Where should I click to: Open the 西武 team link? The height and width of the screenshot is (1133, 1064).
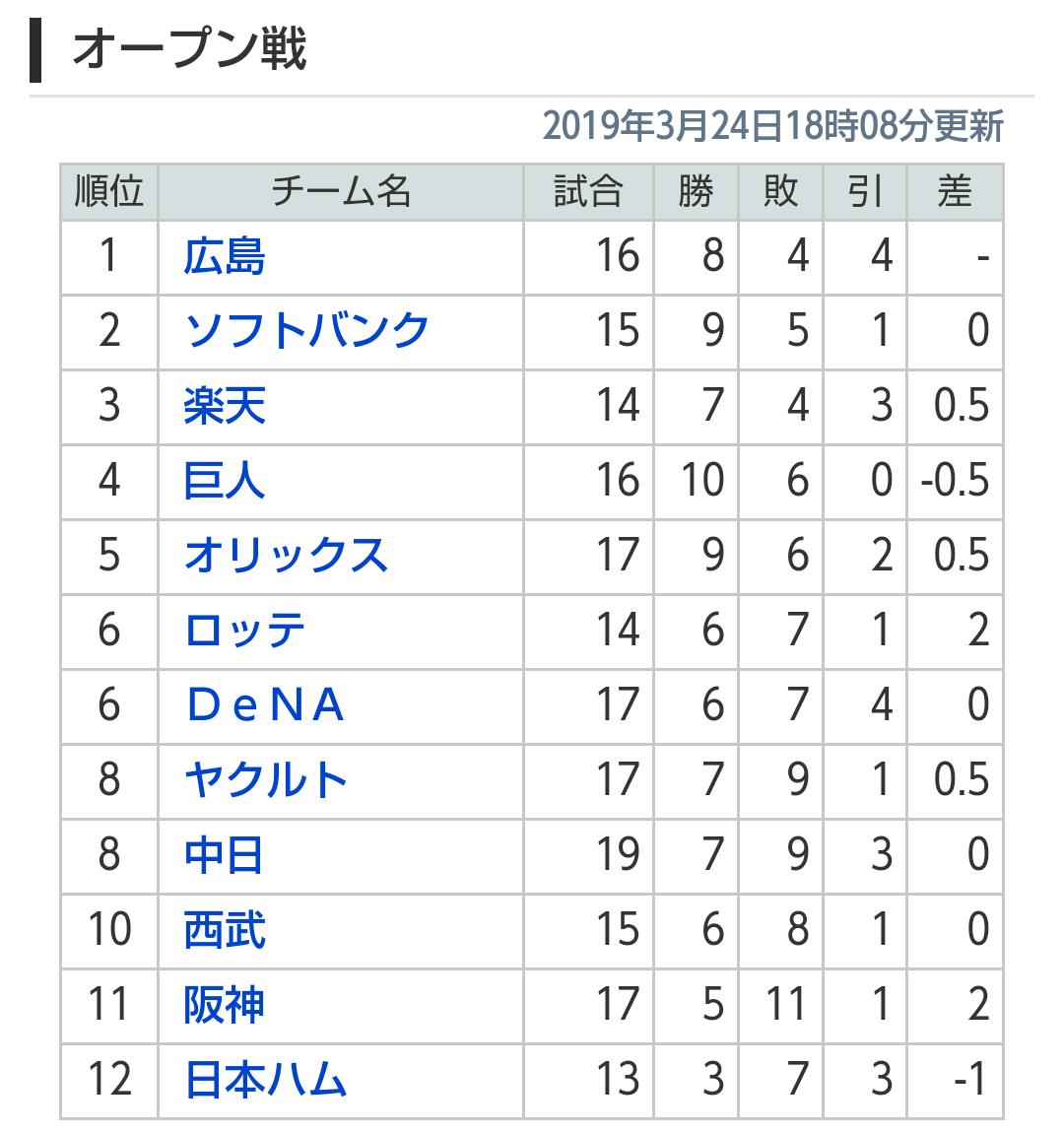click(x=225, y=930)
